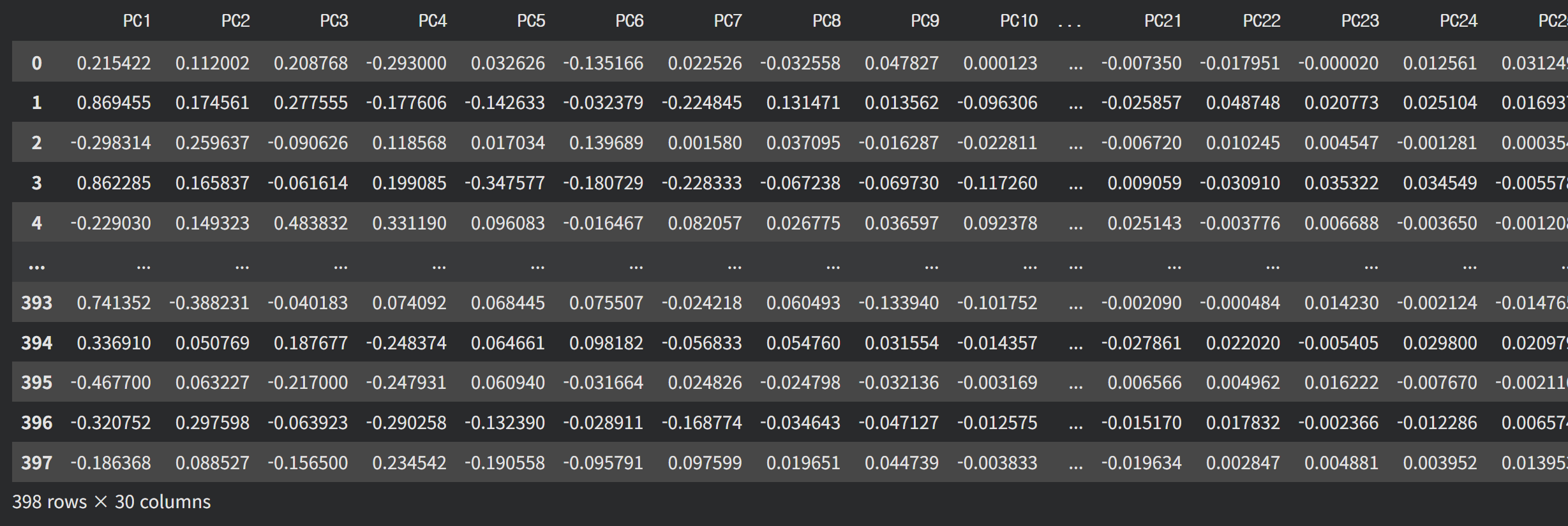
Task: Click cell value 0.000123 in PC10
Action: pos(1000,63)
